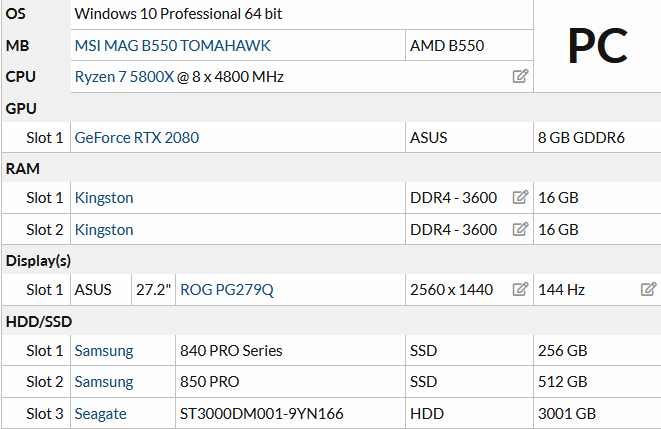Open the Seagate manufacturer link
This screenshot has width=661, height=429.
pos(100,413)
